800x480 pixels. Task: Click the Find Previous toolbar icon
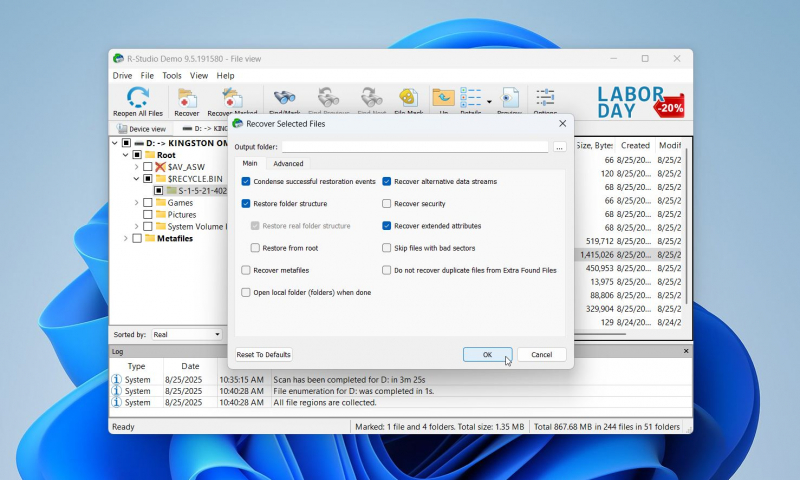point(329,97)
